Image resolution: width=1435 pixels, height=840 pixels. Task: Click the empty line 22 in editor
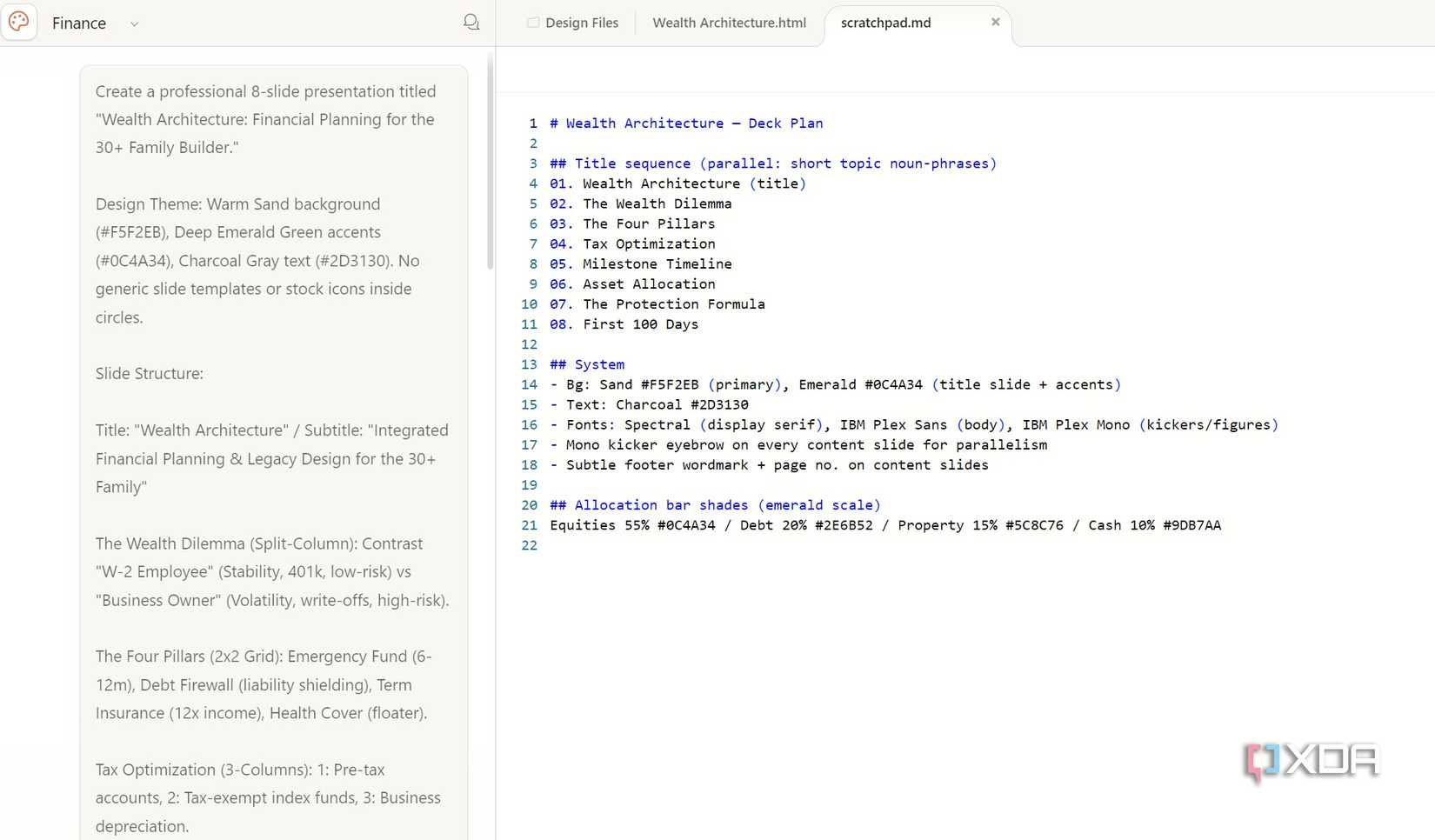(x=957, y=545)
